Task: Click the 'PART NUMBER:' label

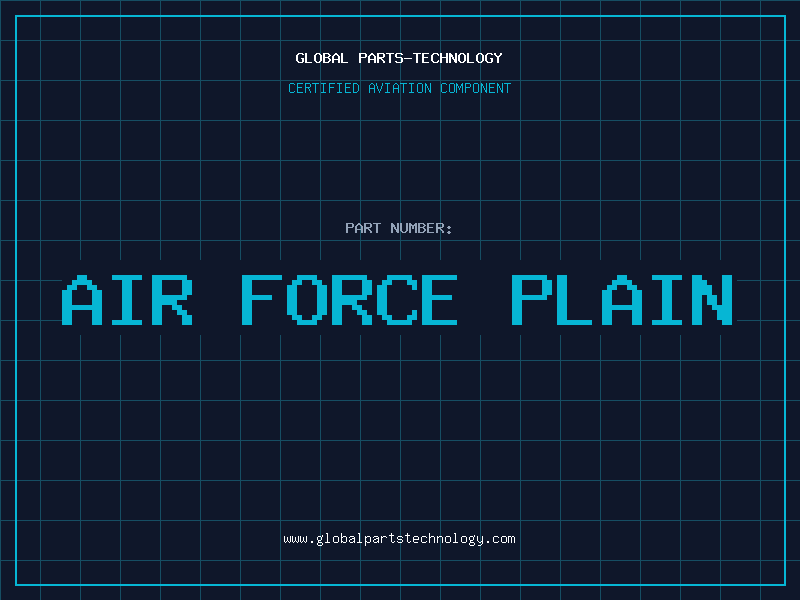Action: click(x=399, y=228)
